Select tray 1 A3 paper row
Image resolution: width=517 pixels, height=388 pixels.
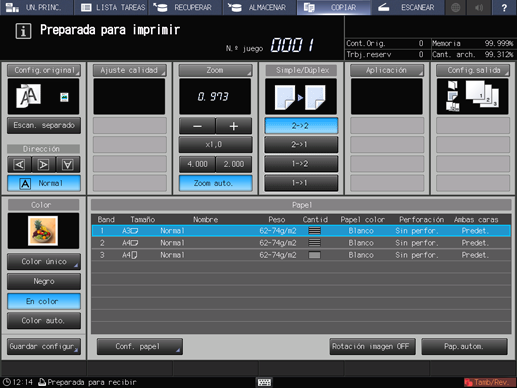coord(301,231)
